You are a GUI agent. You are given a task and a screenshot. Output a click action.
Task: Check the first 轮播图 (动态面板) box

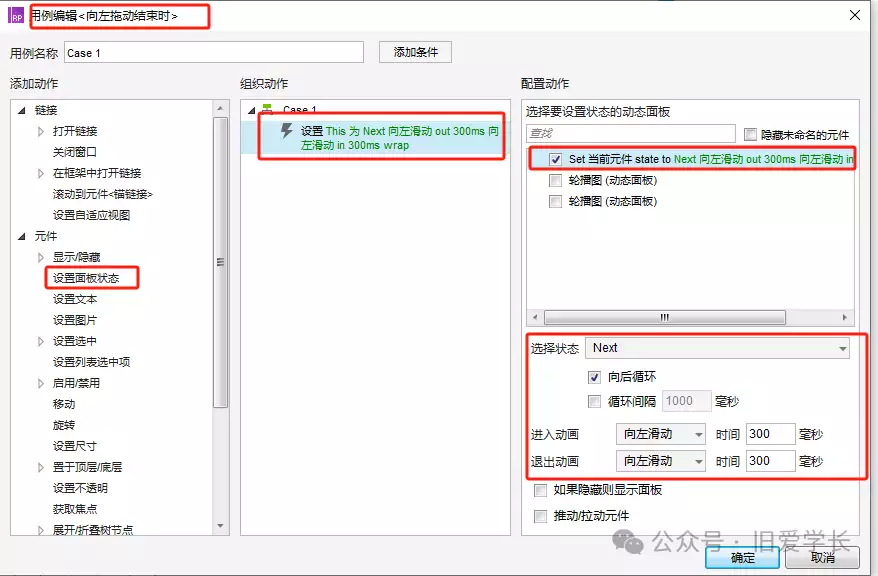pyautogui.click(x=555, y=180)
